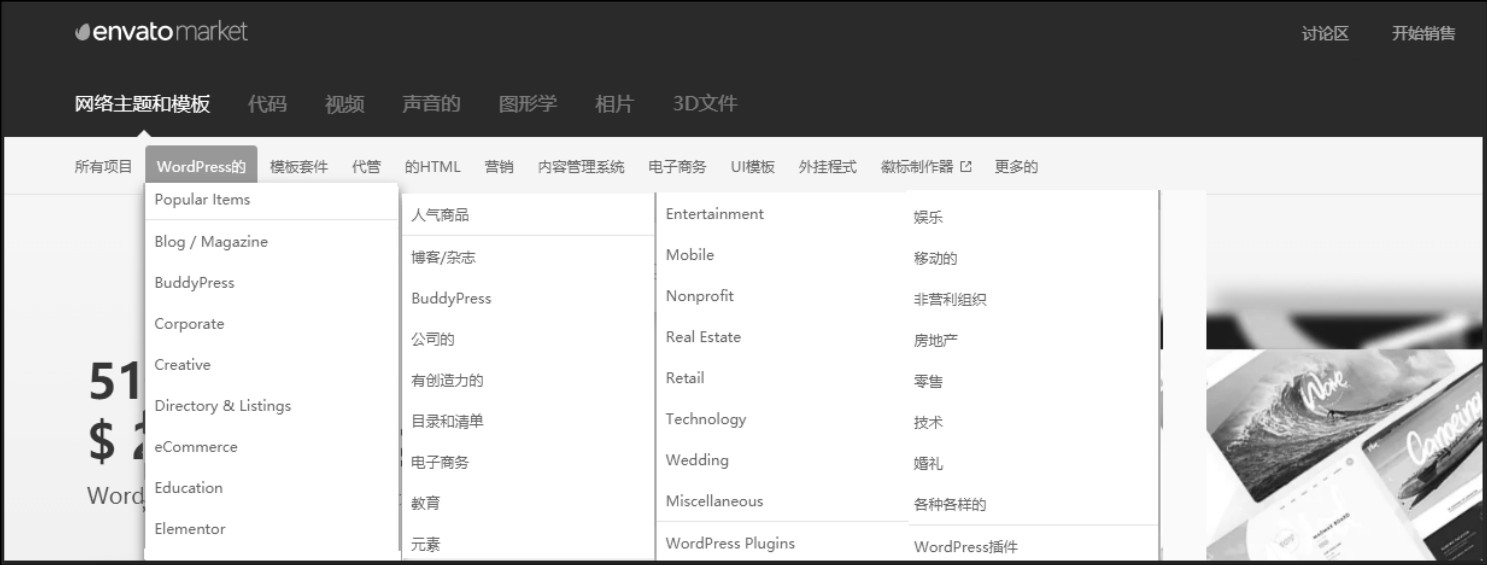This screenshot has height=565, width=1487.
Task: Open the 讨论区 link
Action: click(x=1325, y=33)
